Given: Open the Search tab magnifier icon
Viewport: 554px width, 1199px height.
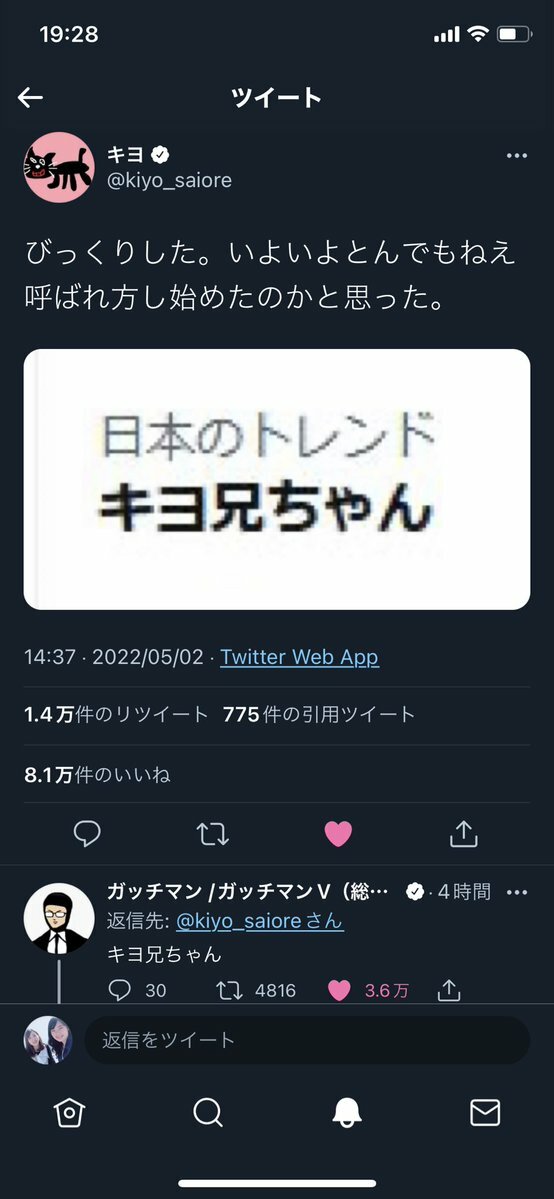Looking at the screenshot, I should (x=207, y=1113).
